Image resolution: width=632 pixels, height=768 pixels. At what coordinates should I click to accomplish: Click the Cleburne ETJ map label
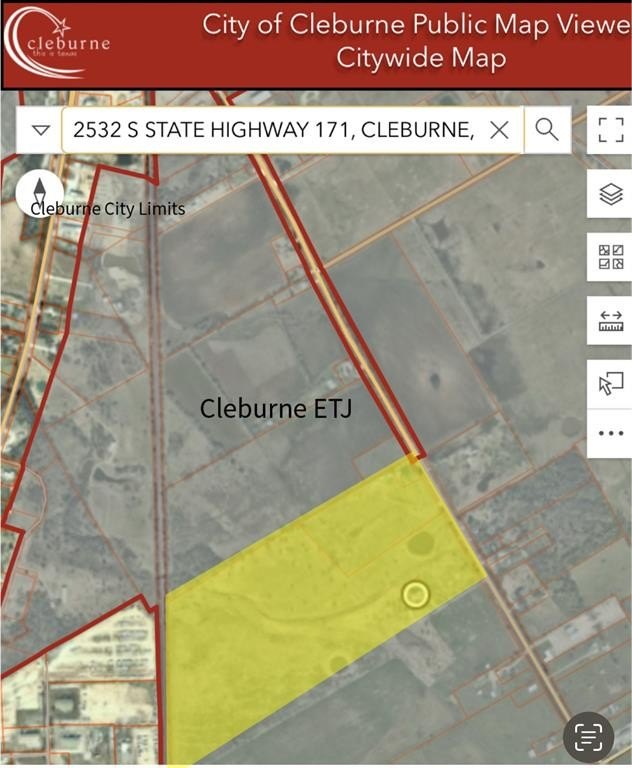pos(275,408)
